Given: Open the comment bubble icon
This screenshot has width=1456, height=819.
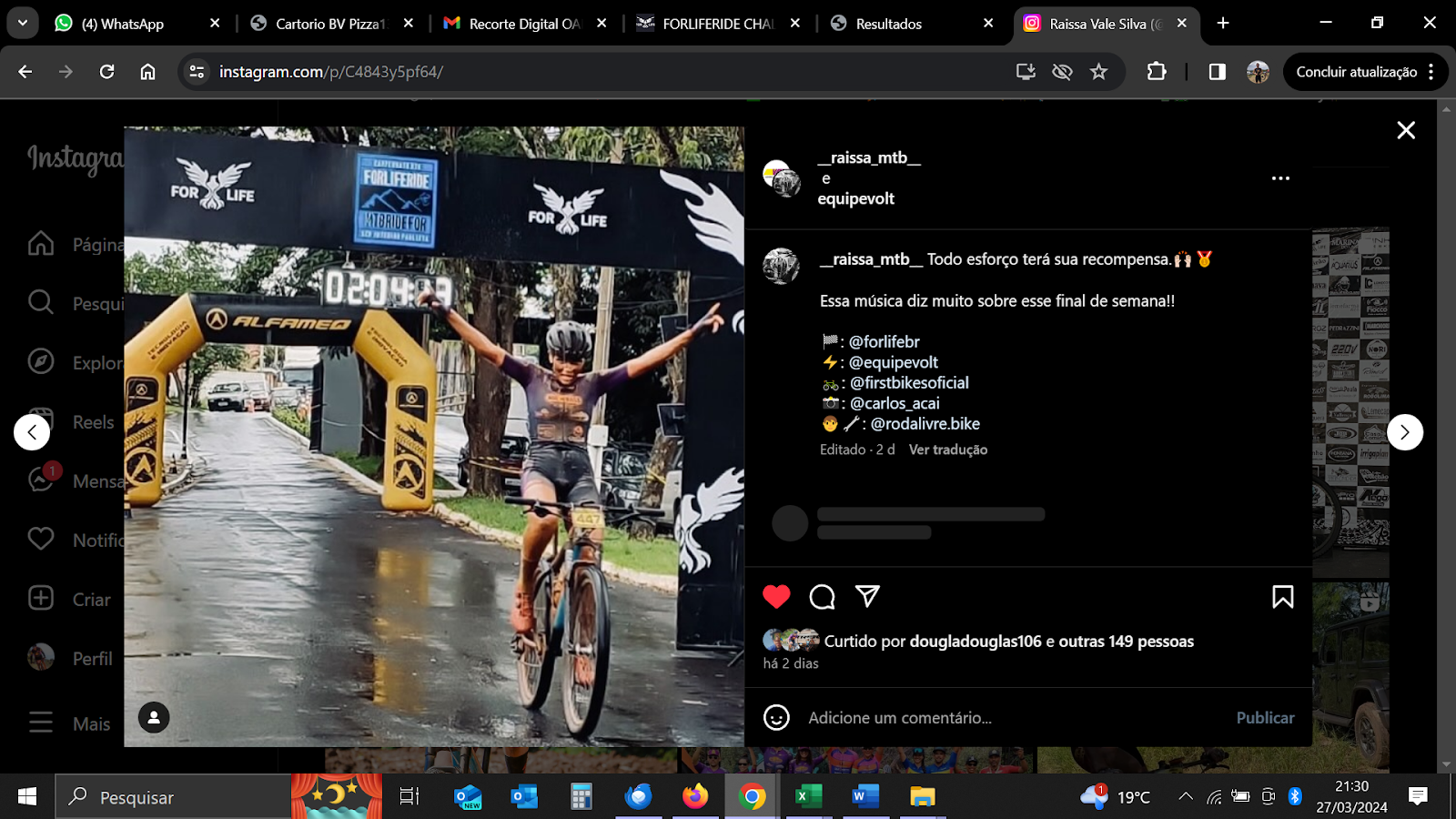Looking at the screenshot, I should [x=823, y=597].
